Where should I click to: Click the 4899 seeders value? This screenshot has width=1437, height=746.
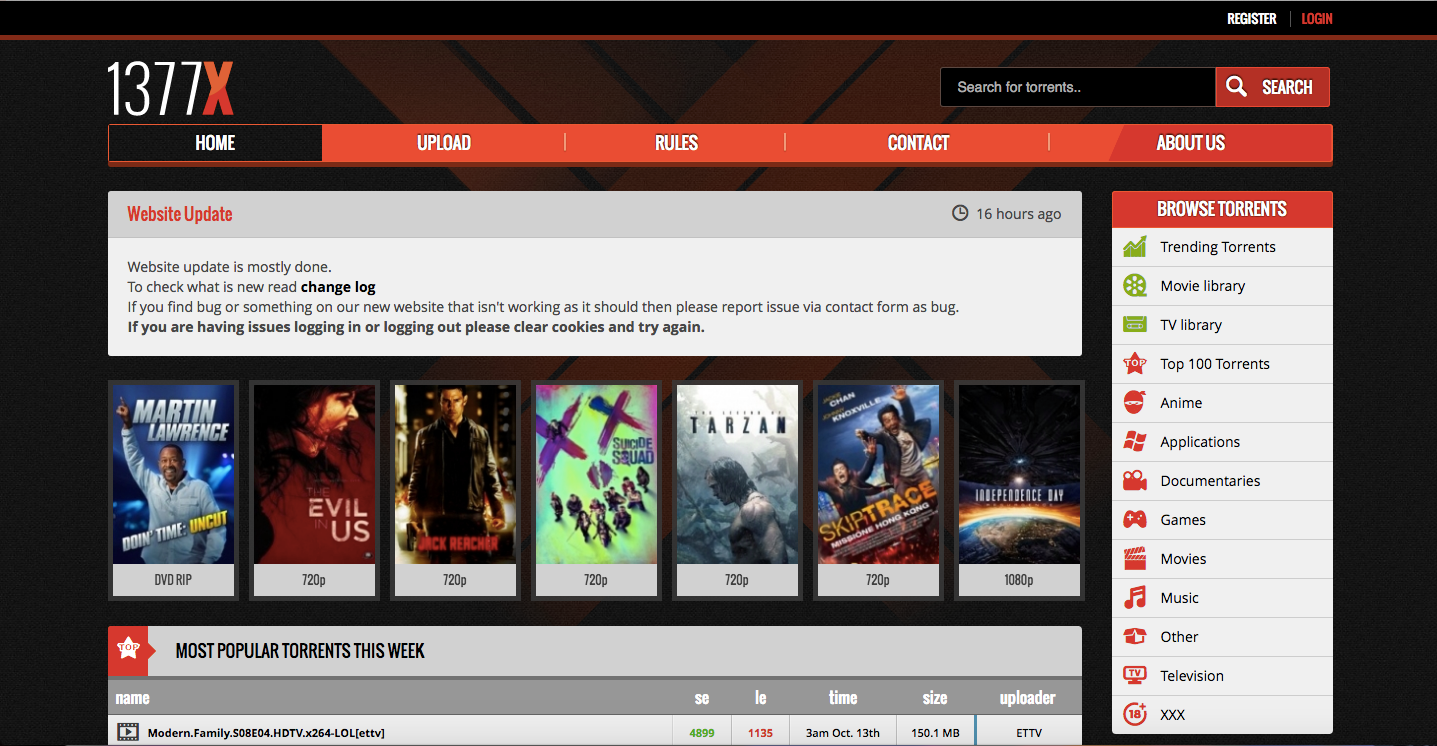702,733
